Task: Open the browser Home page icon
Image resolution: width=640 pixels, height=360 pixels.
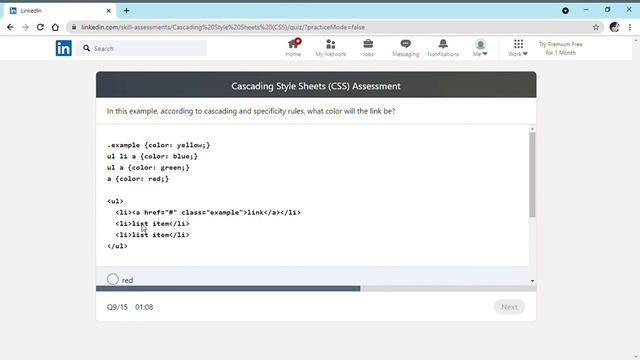Action: tap(55, 27)
